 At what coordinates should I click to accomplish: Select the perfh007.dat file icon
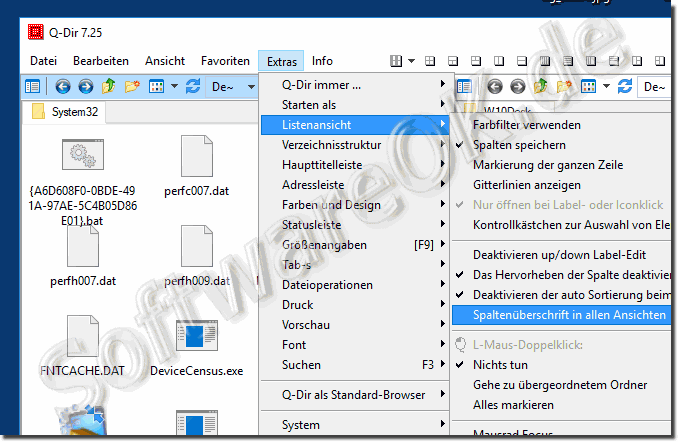(x=83, y=246)
